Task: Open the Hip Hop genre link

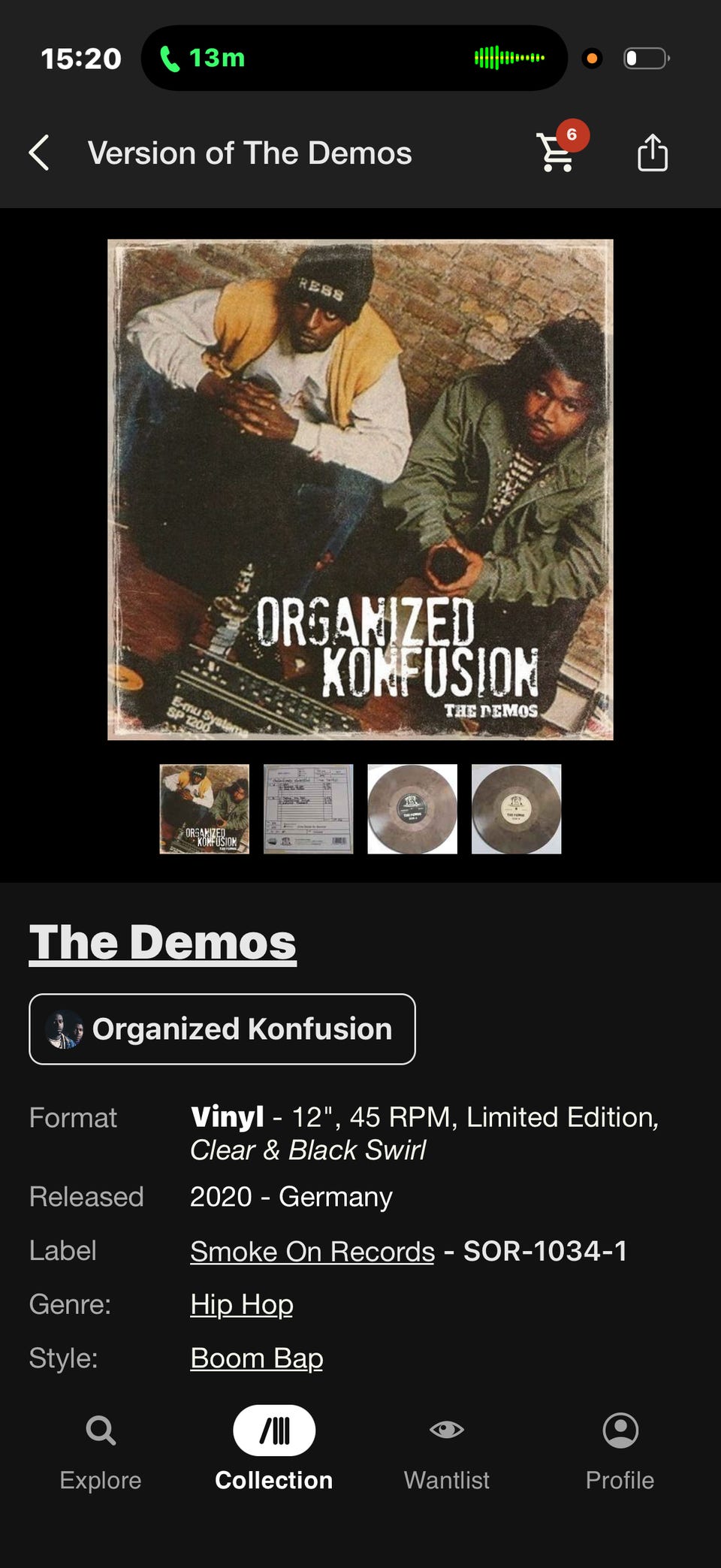Action: pos(242,1304)
